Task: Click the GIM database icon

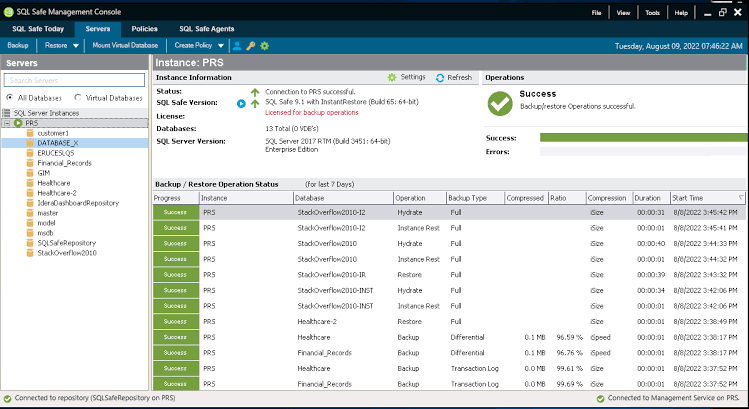Action: 30,173
